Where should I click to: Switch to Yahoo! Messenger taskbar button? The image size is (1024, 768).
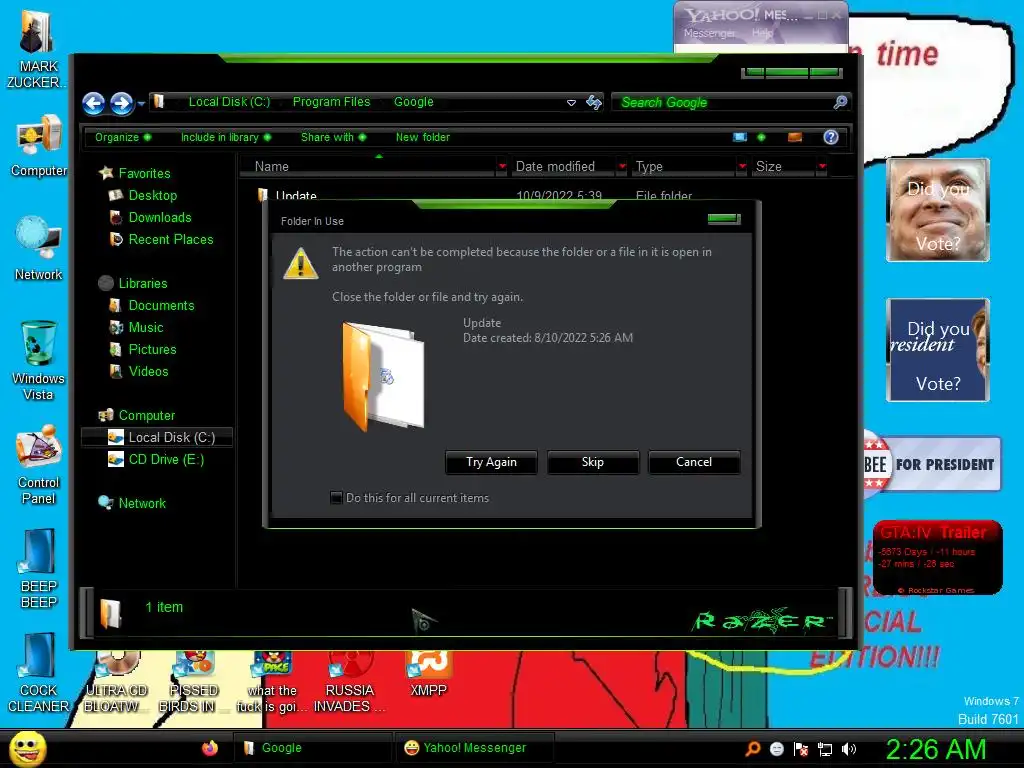[475, 748]
